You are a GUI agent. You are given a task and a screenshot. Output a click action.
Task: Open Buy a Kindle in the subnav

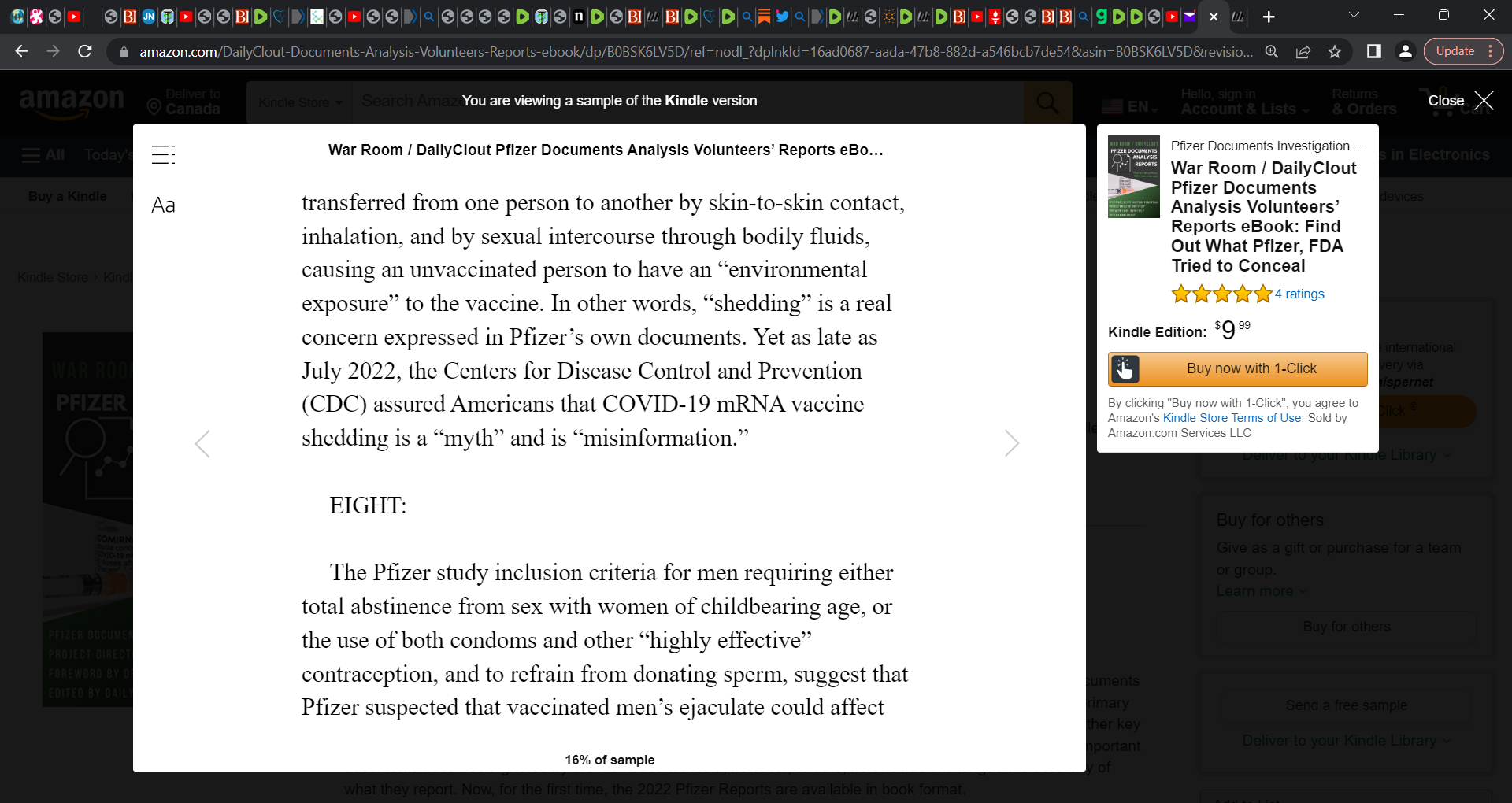point(67,196)
